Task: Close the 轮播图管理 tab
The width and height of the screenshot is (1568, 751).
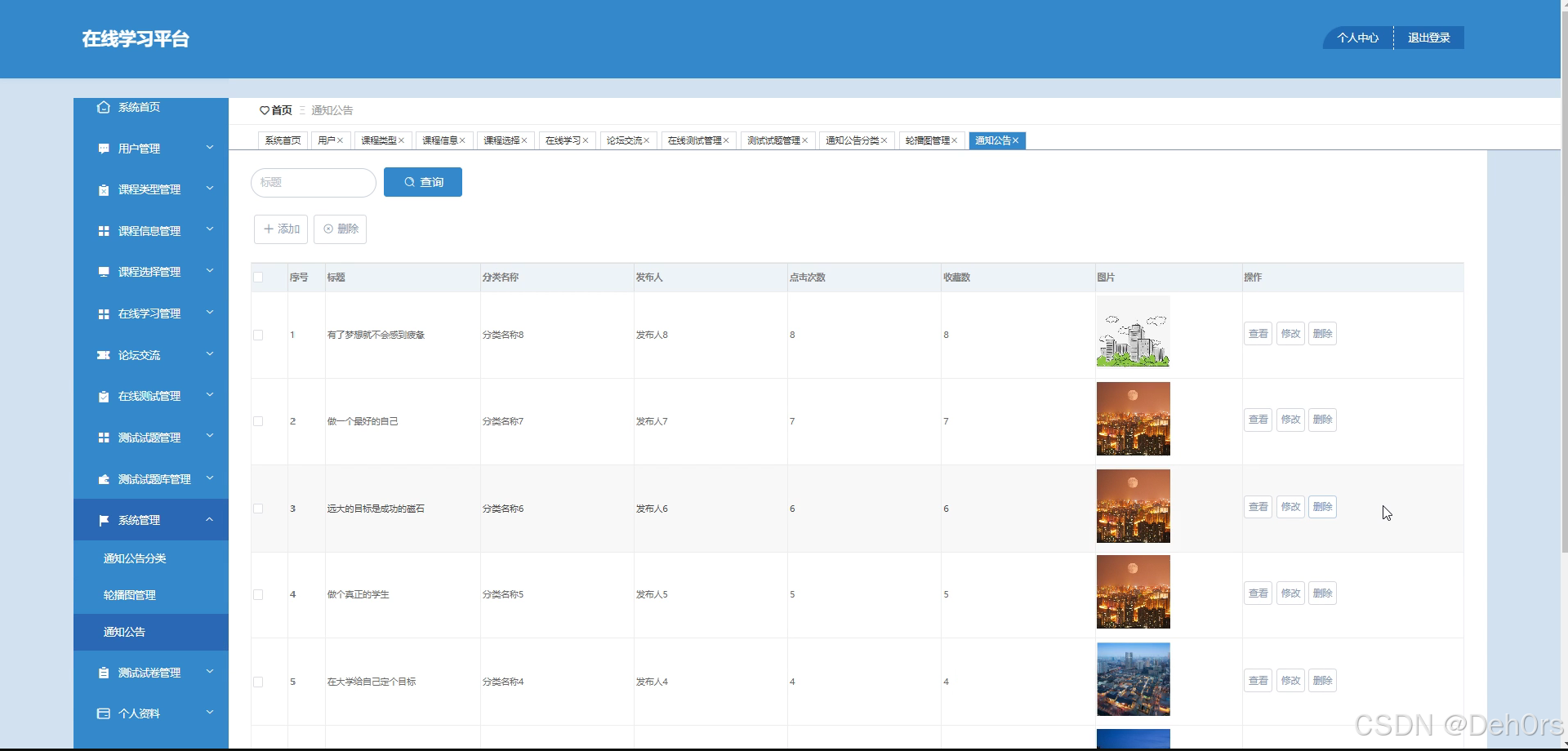Action: pos(954,140)
